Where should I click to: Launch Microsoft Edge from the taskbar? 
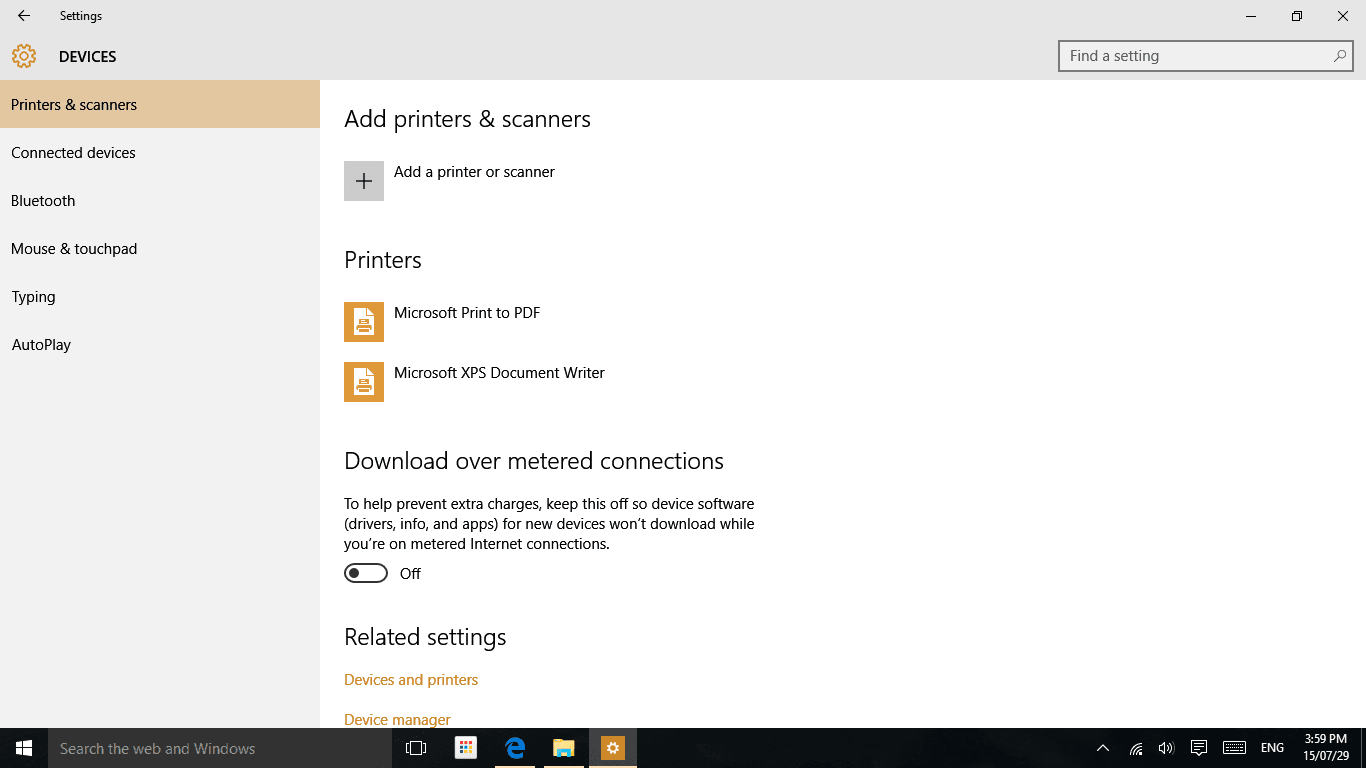[x=515, y=748]
